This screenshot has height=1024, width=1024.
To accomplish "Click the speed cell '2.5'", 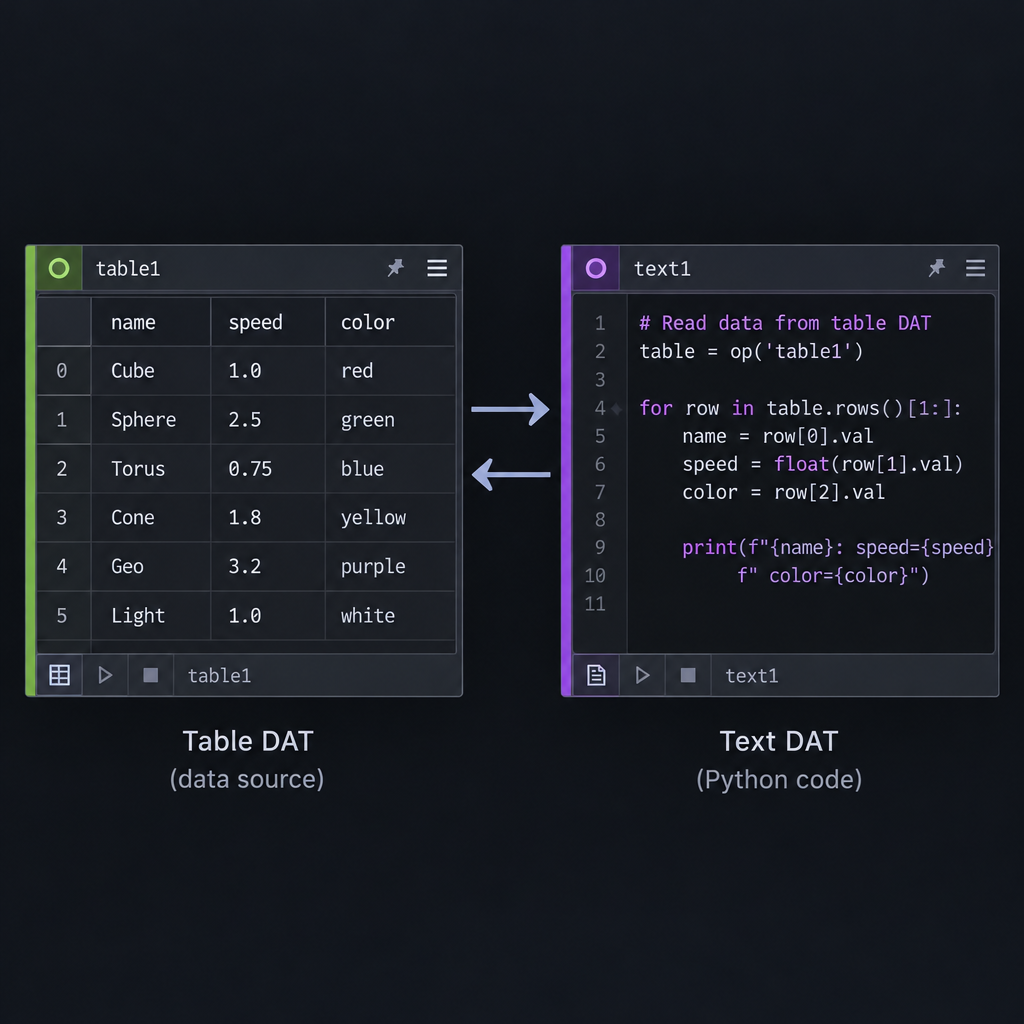I will pos(268,420).
